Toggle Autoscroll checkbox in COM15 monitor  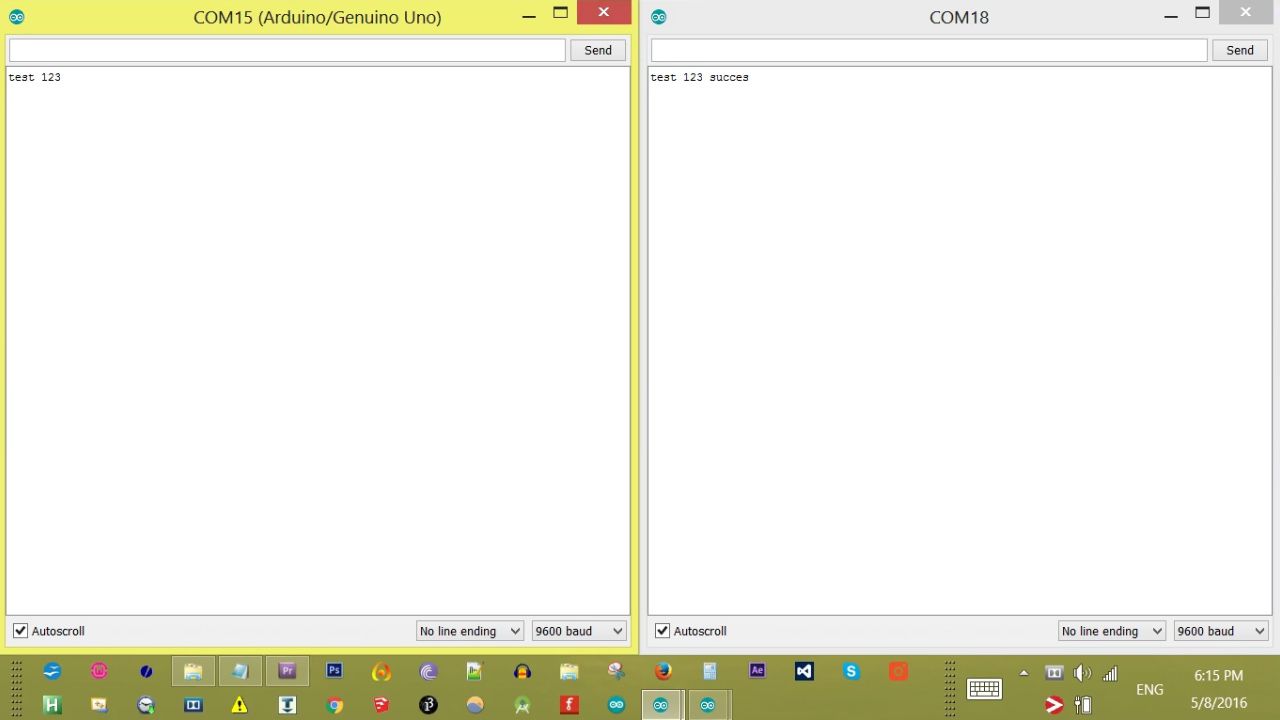click(x=20, y=631)
